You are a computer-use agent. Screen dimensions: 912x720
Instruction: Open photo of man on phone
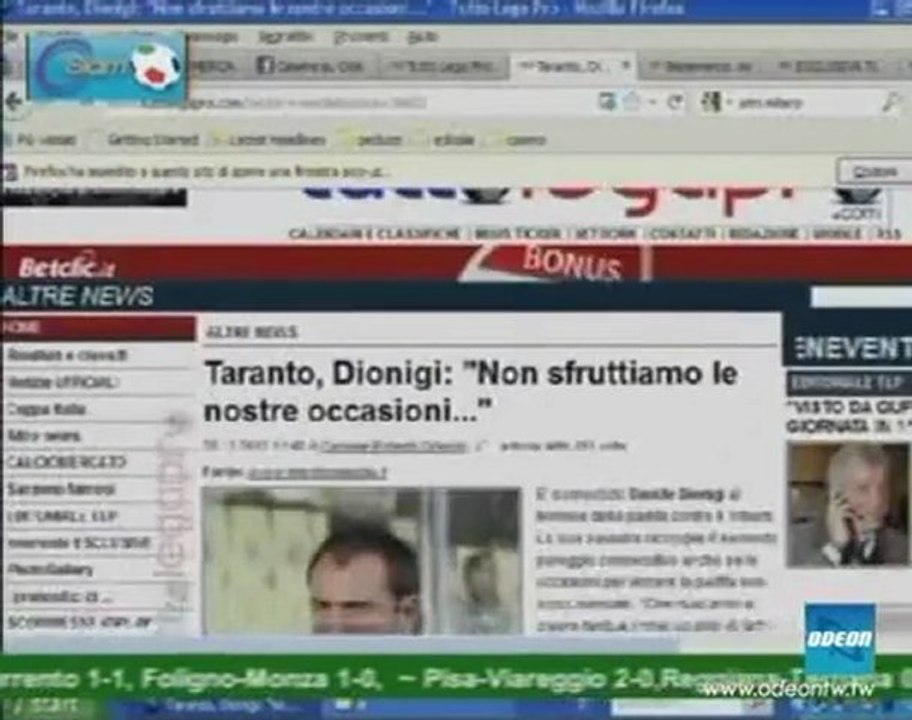848,504
